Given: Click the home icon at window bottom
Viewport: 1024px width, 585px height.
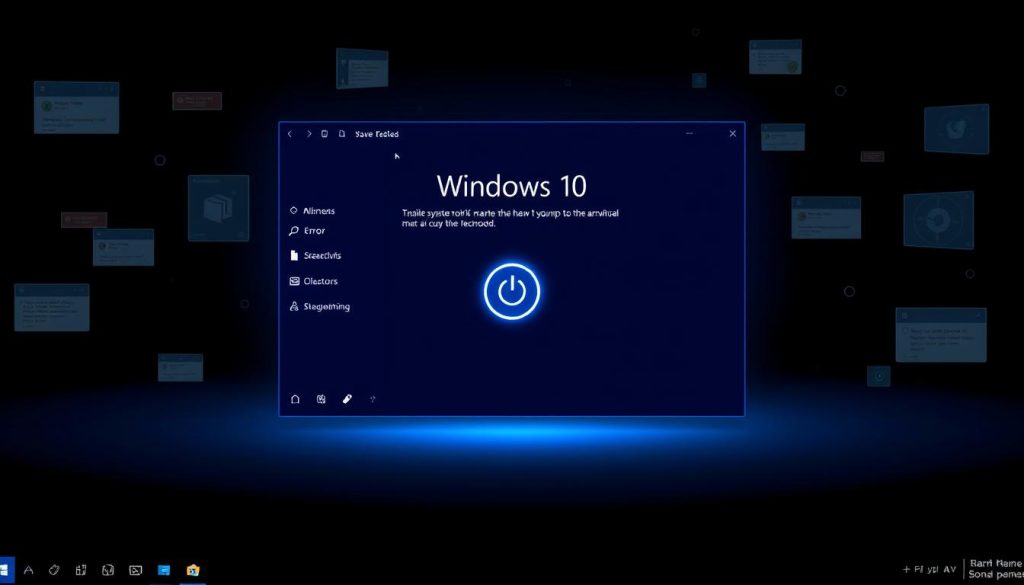Looking at the screenshot, I should pos(295,399).
